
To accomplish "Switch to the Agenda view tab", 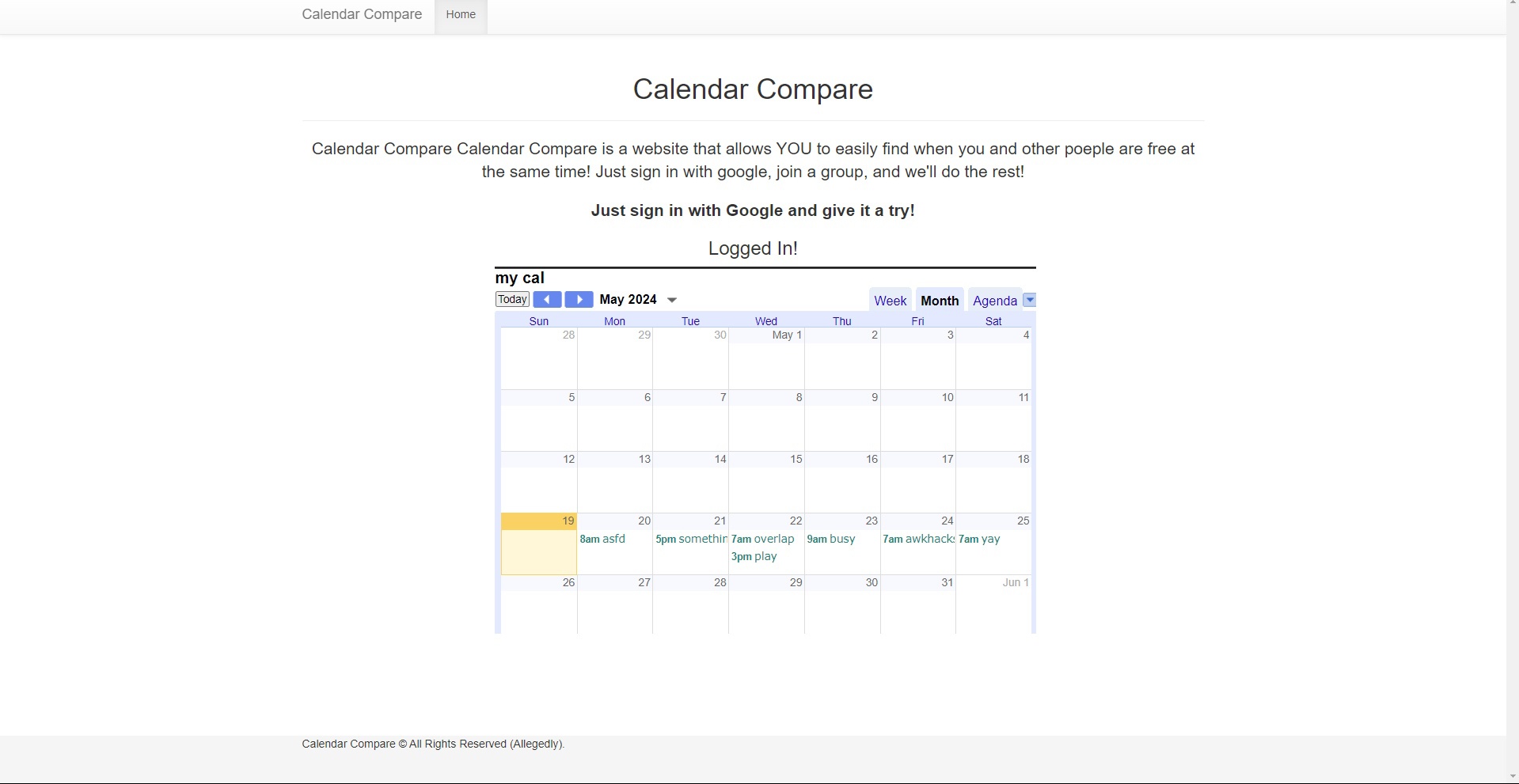I will pos(994,301).
